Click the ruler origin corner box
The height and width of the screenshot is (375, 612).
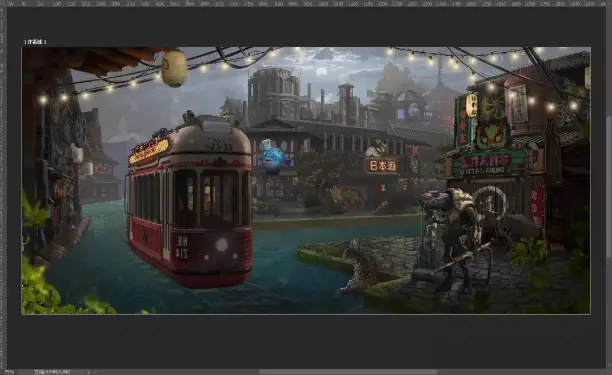coord(3,3)
